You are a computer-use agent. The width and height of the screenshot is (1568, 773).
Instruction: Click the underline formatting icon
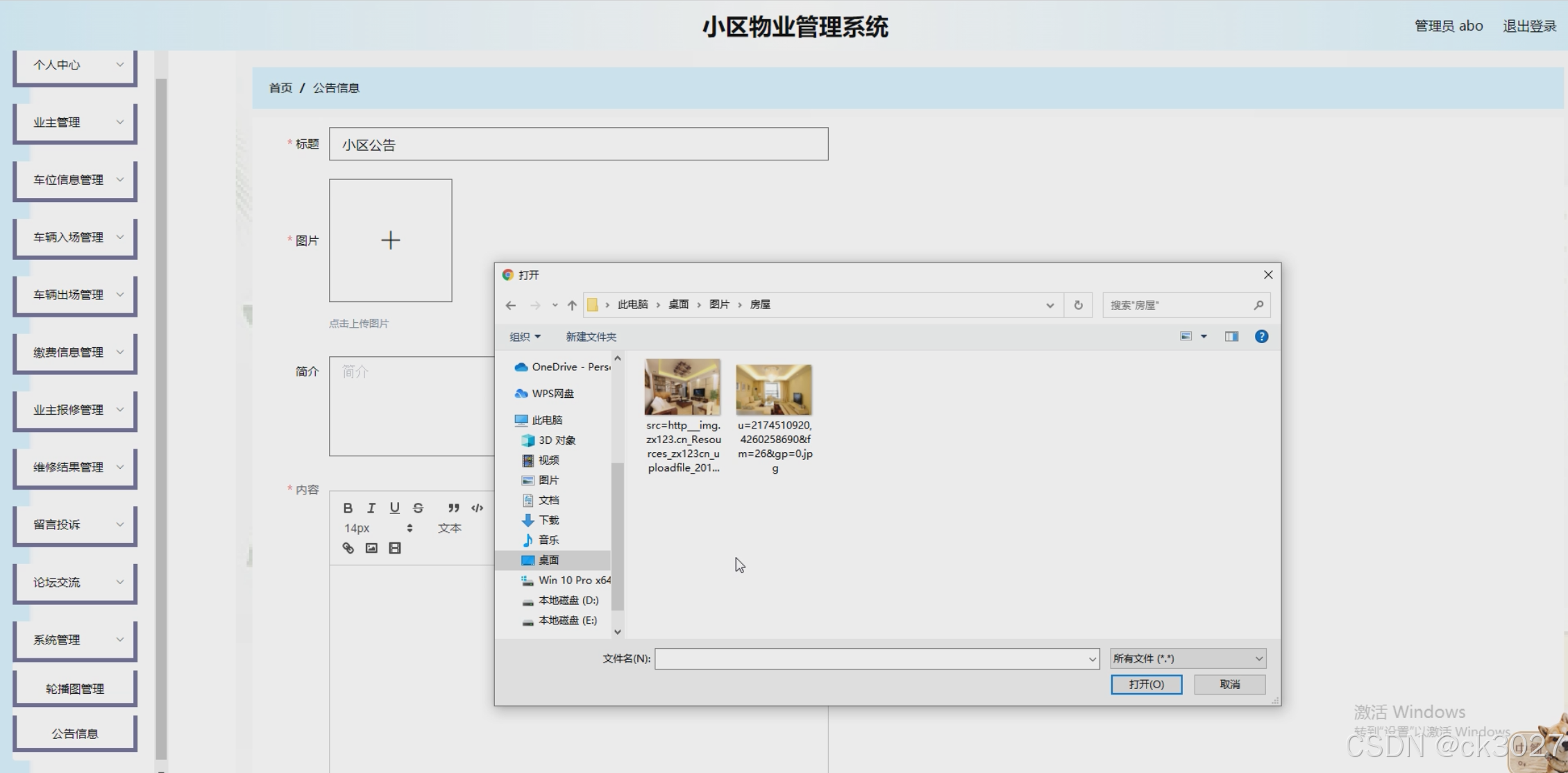[x=394, y=508]
